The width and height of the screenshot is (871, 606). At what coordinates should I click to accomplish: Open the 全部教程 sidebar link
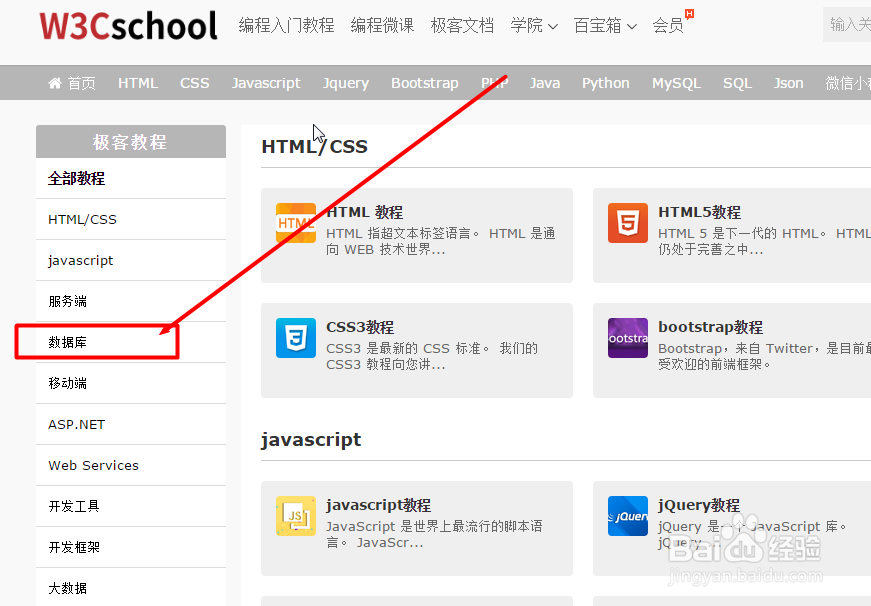75,178
